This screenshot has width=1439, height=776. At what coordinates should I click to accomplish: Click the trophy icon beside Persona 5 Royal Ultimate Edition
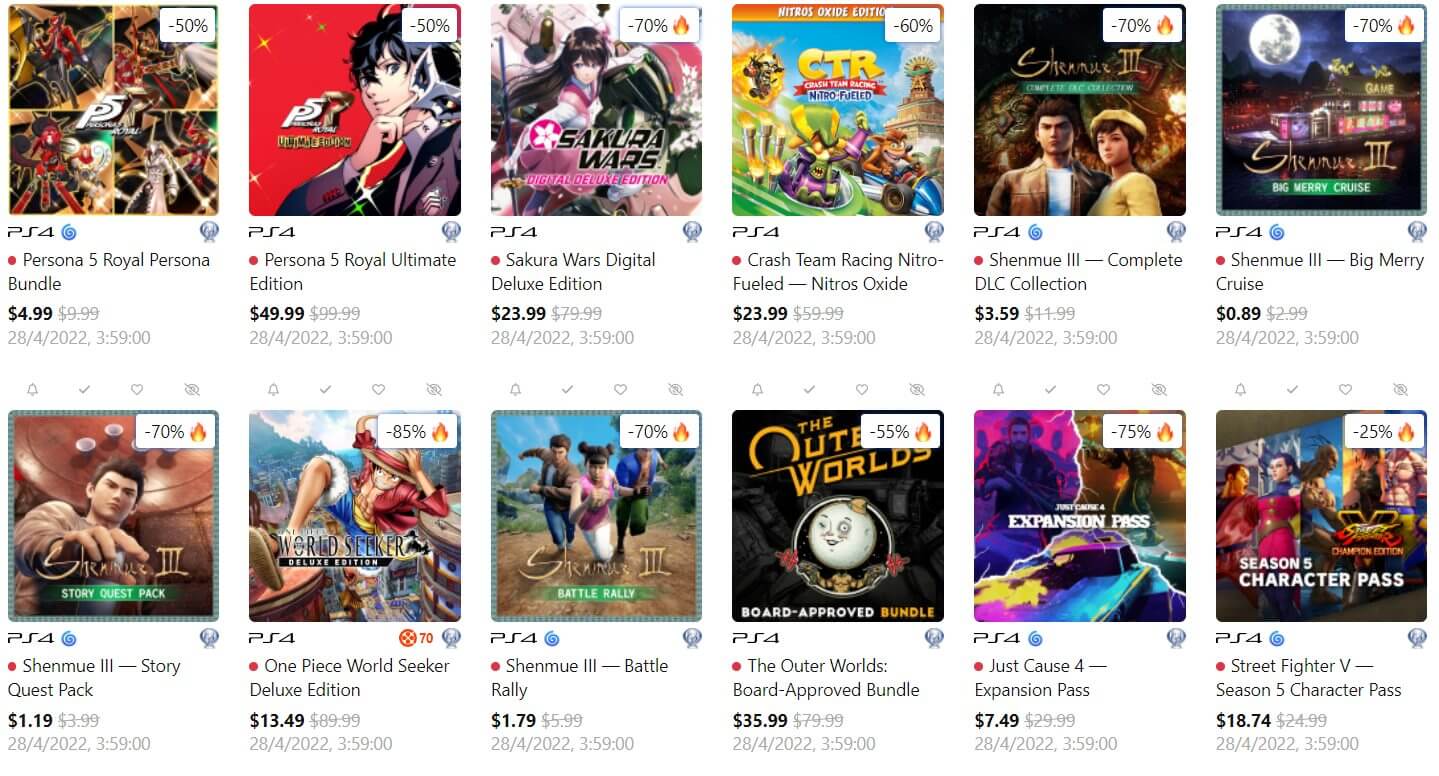pyautogui.click(x=451, y=232)
